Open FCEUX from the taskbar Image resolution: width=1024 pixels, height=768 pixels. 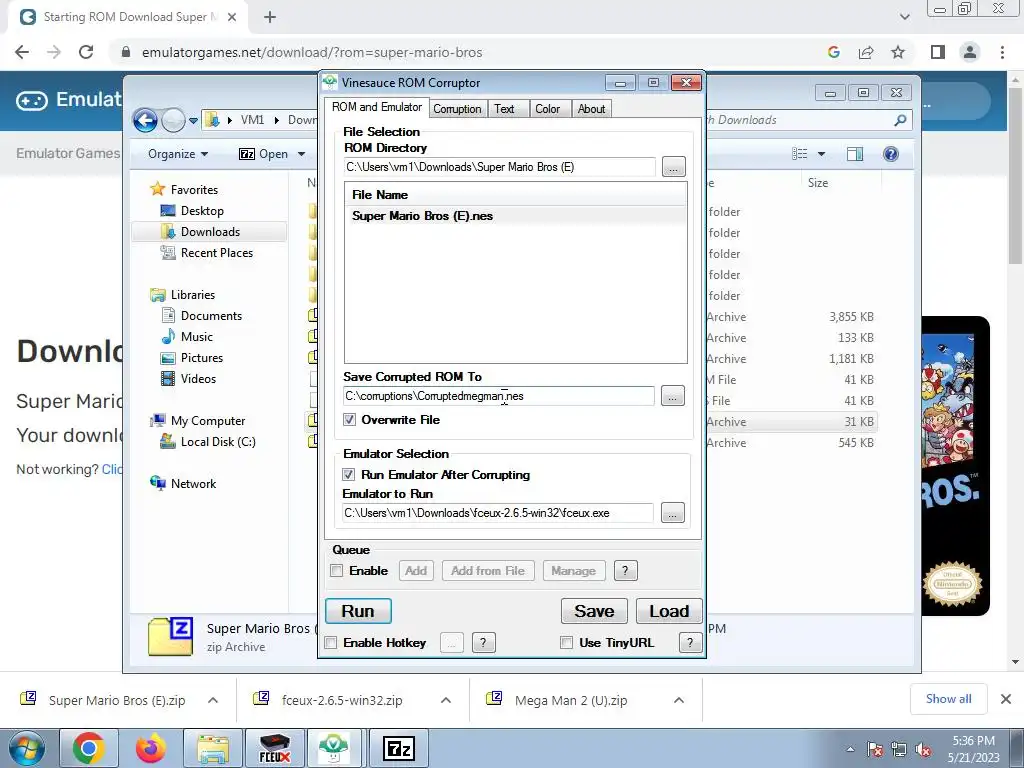(x=274, y=748)
